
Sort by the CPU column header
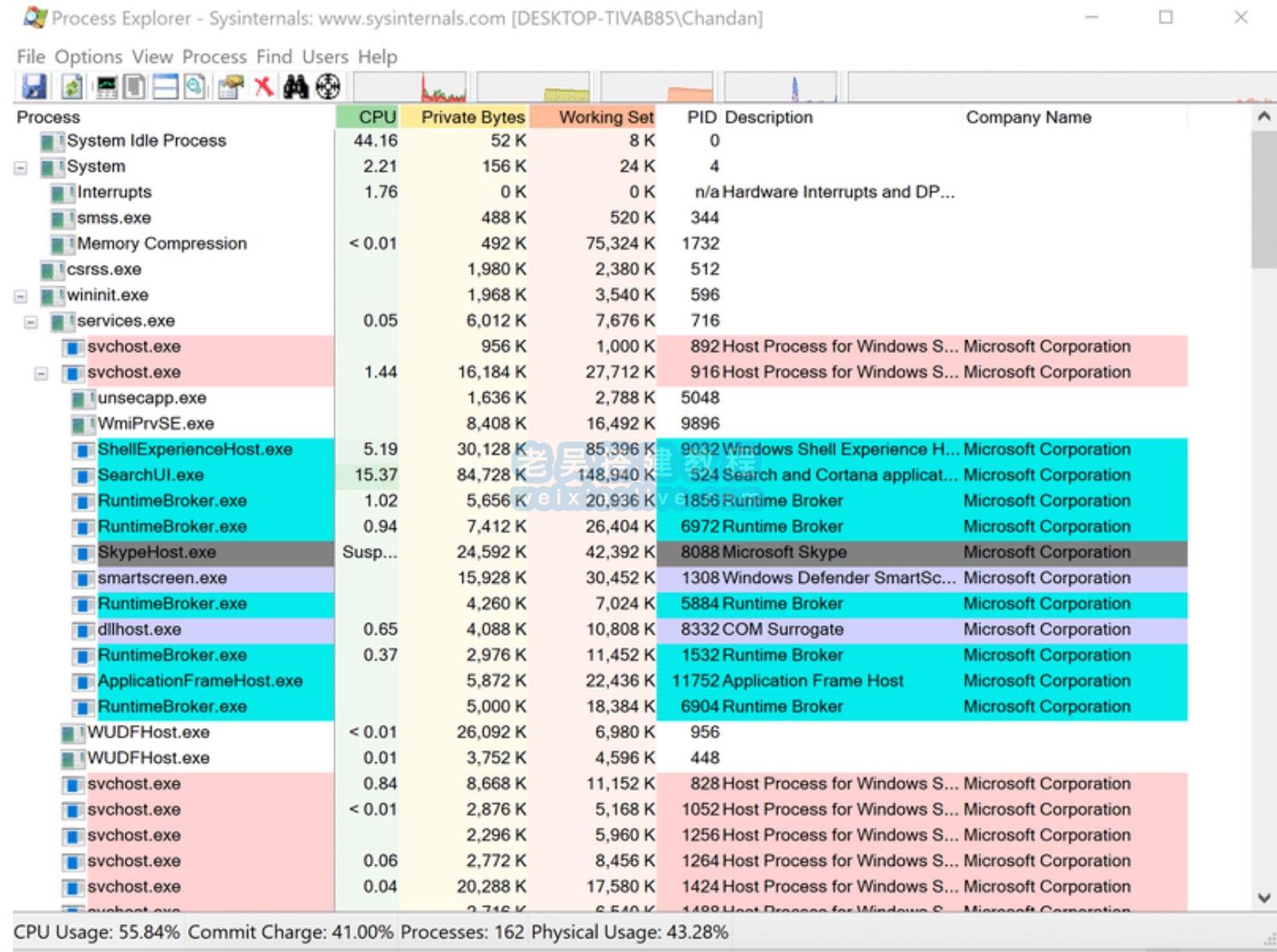click(368, 117)
